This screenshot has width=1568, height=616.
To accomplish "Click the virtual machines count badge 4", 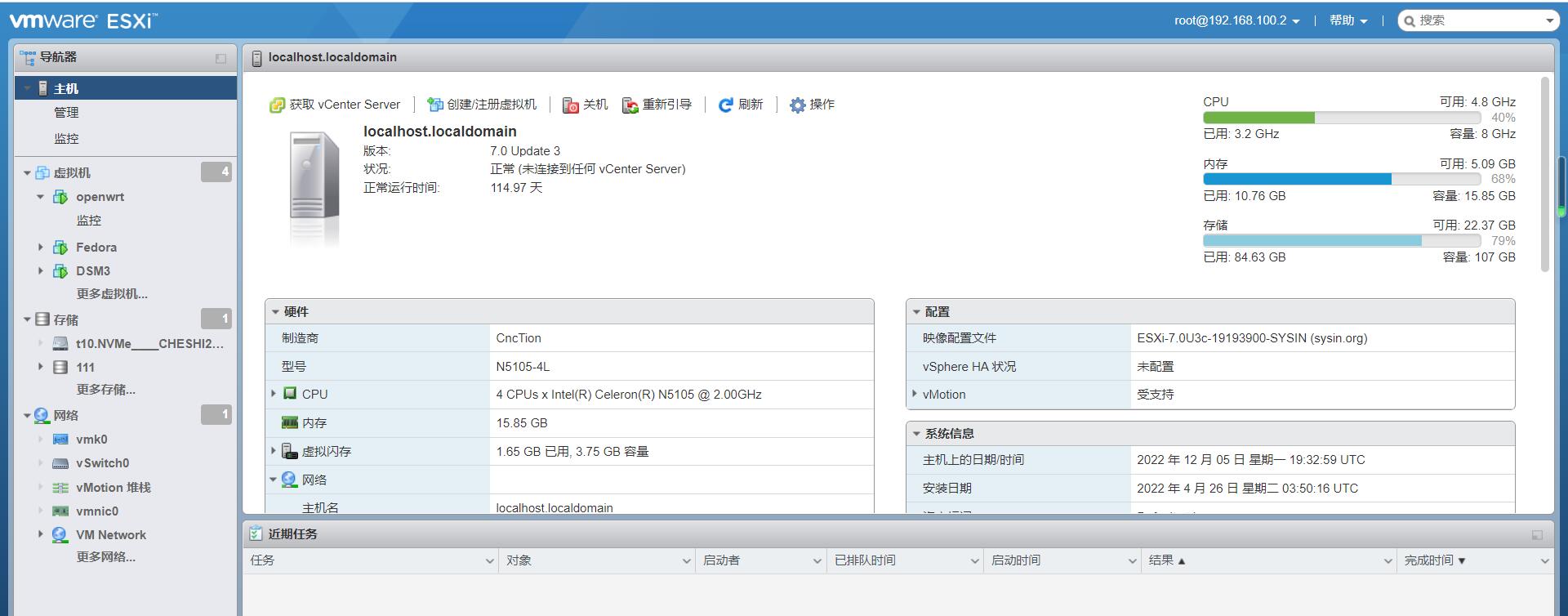I will tap(216, 172).
